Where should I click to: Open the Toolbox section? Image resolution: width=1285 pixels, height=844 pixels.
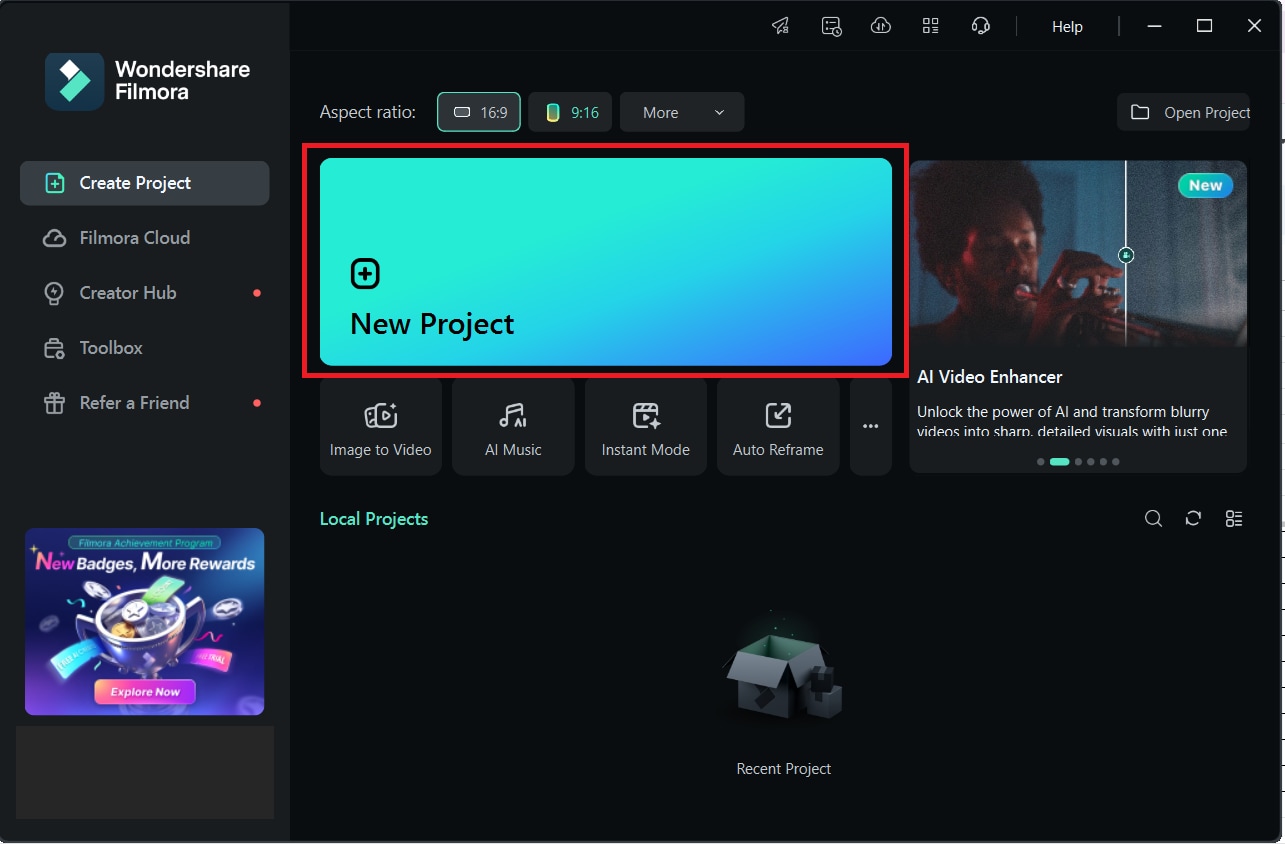145,348
